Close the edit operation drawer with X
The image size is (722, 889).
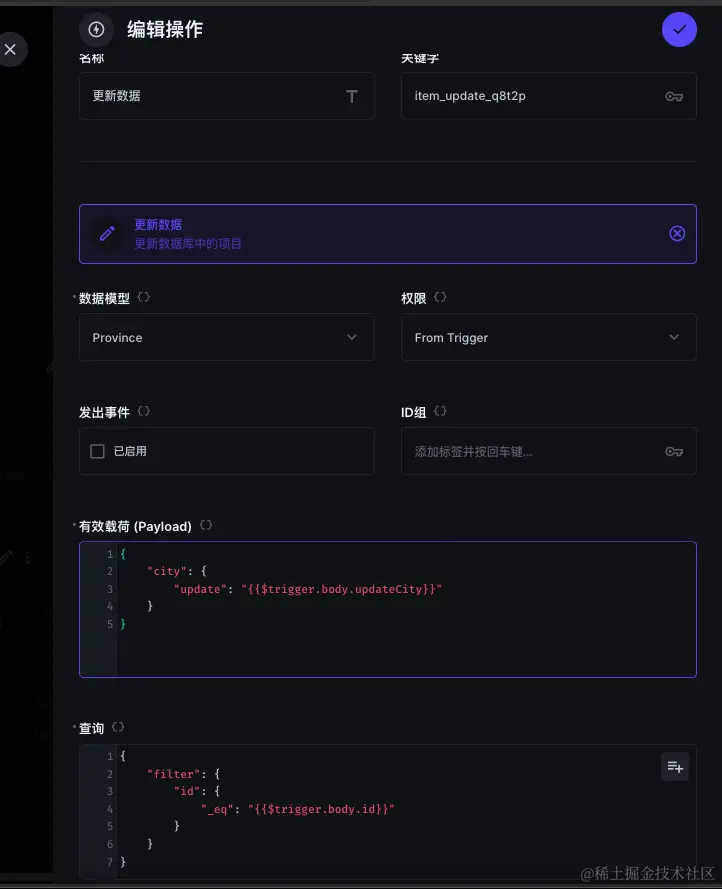(11, 49)
